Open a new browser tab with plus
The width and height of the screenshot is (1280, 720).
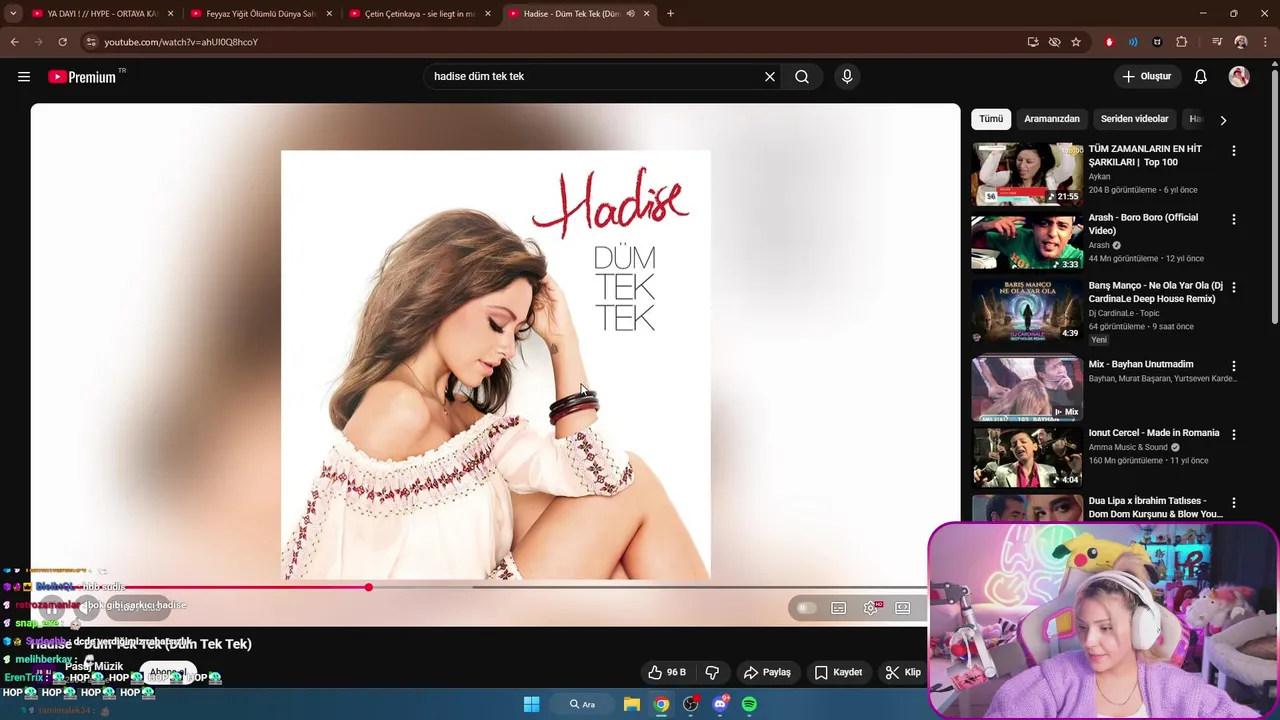click(670, 14)
